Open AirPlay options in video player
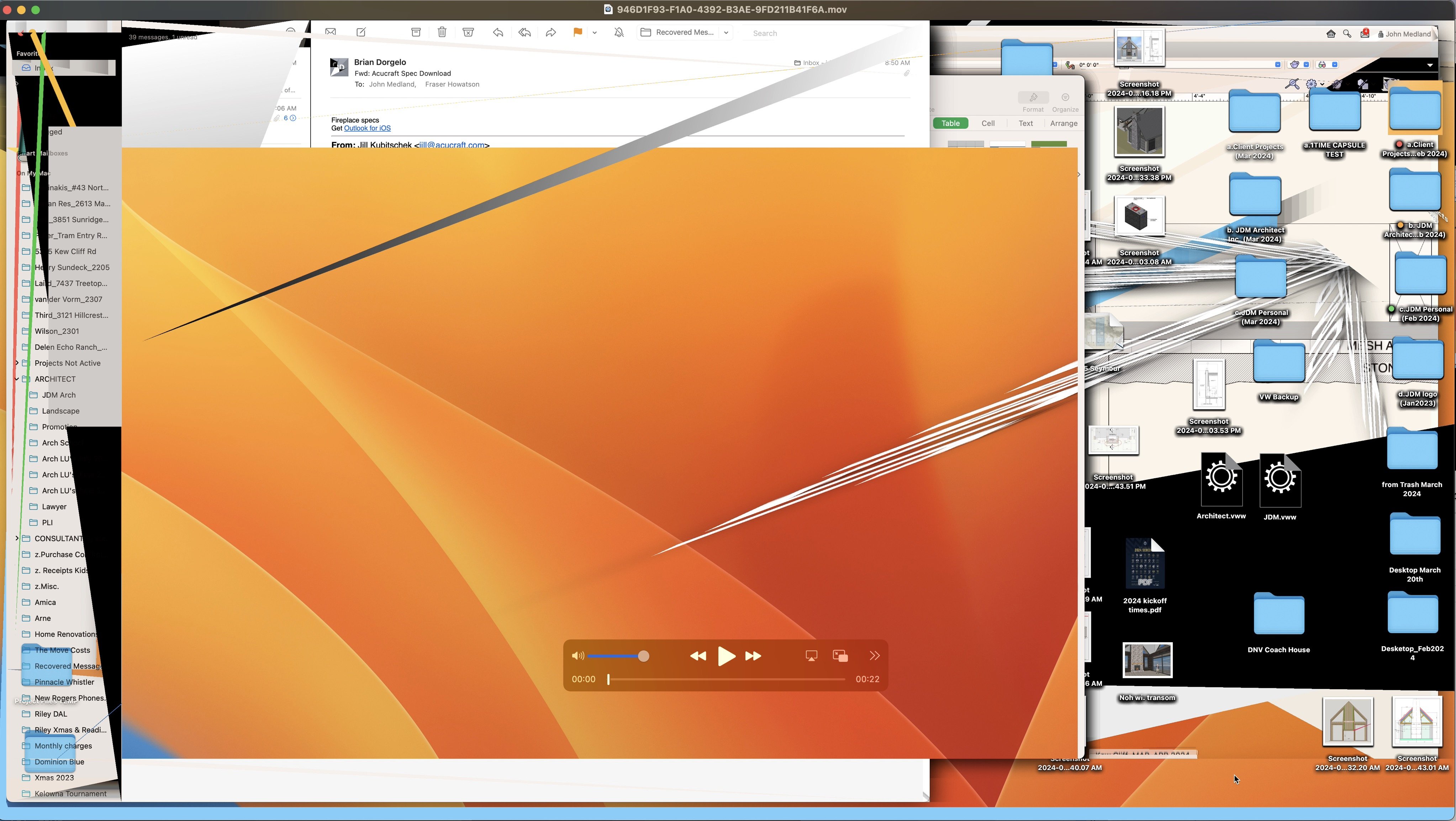 (x=811, y=656)
